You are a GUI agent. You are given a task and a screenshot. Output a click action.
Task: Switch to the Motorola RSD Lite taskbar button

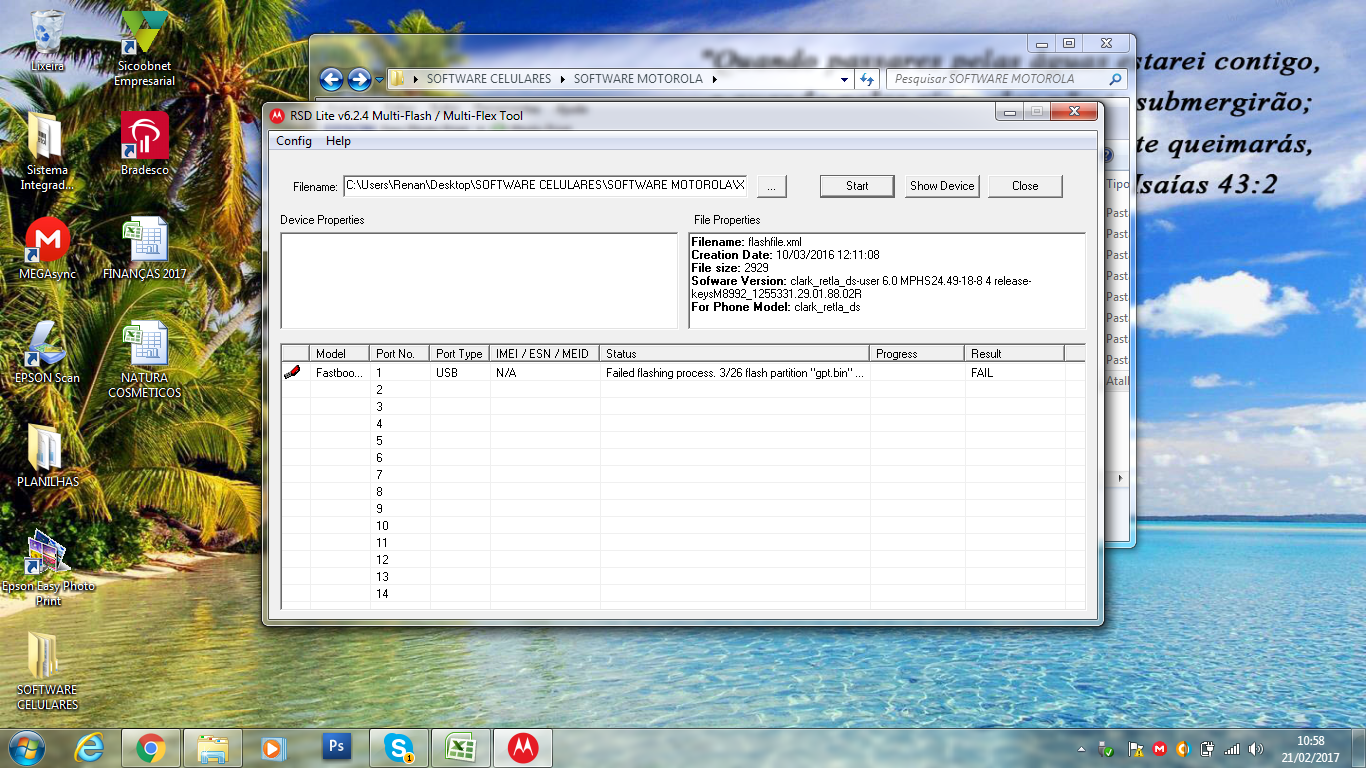pyautogui.click(x=523, y=747)
